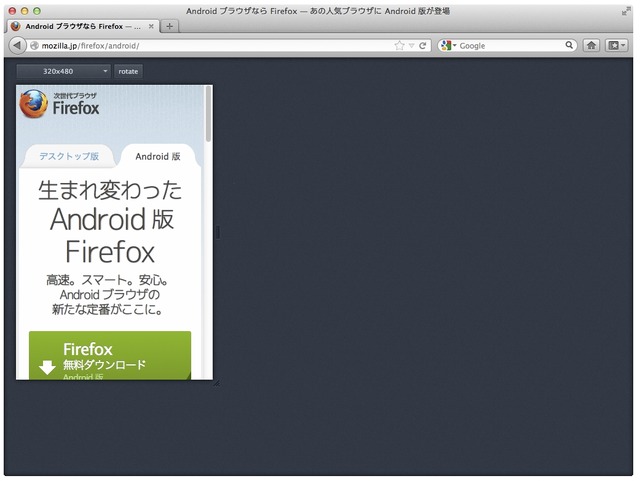Open the bookmarks menu button
Screen dimensions: 640x481
pos(616,45)
